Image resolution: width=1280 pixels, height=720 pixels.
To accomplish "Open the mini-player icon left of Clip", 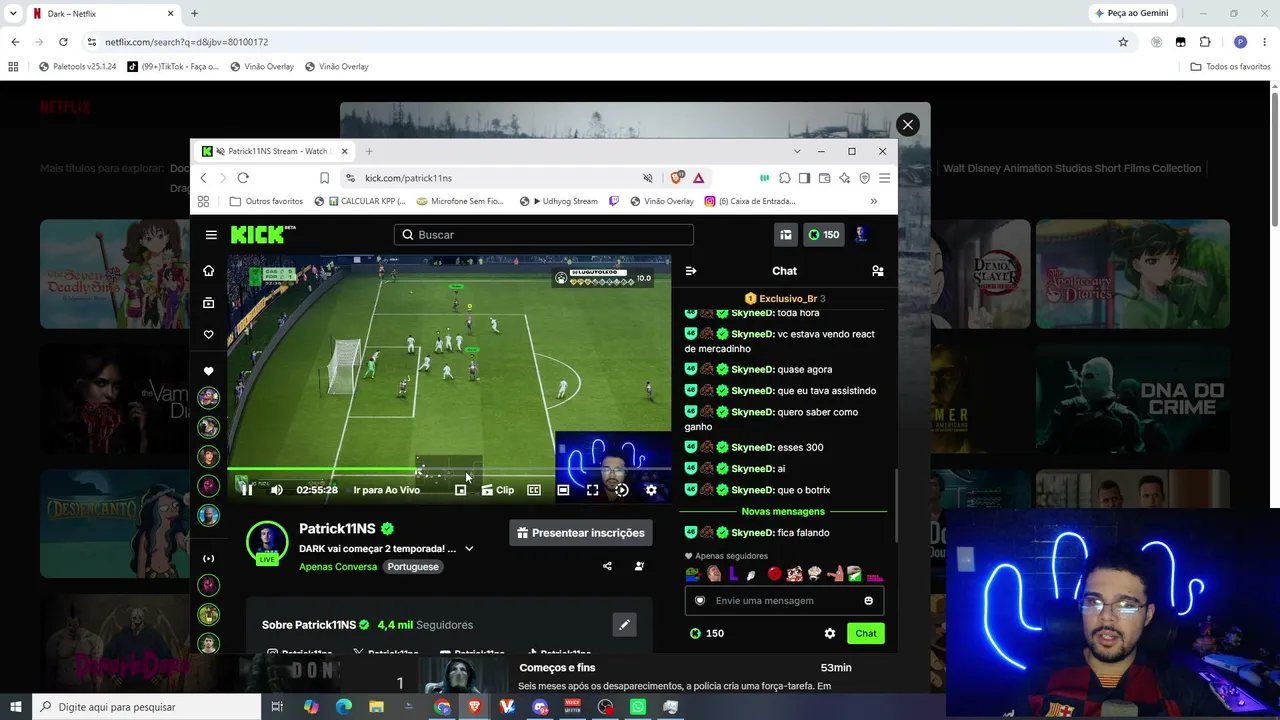I will 460,490.
